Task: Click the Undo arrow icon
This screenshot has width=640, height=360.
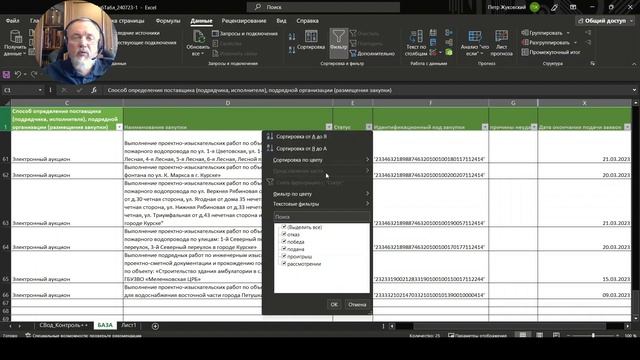Action: [18, 74]
